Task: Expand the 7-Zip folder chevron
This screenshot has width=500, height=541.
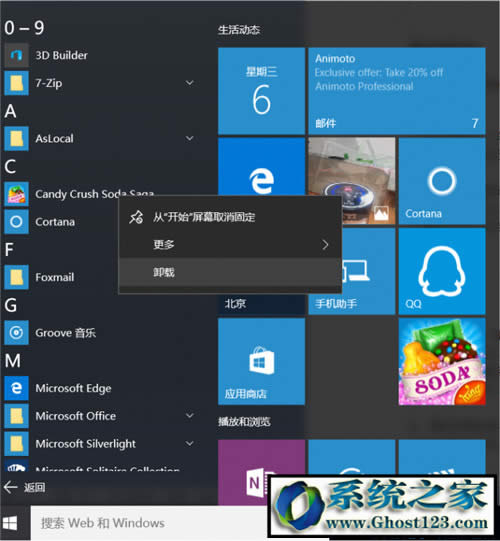Action: tap(189, 83)
